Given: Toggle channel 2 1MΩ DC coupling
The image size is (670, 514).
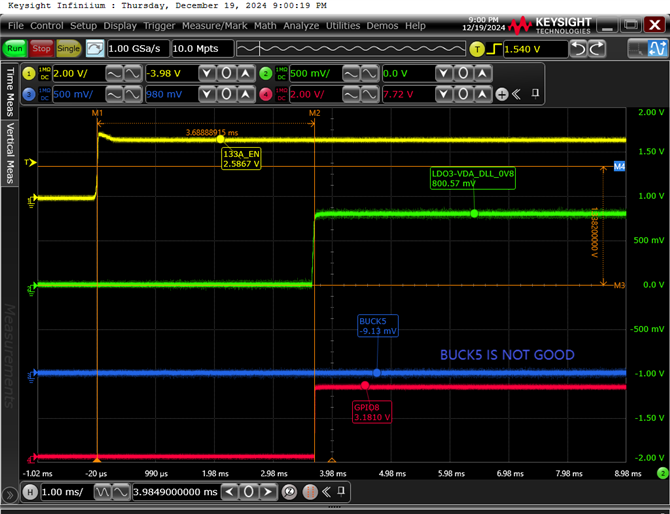Looking at the screenshot, I should pos(281,73).
